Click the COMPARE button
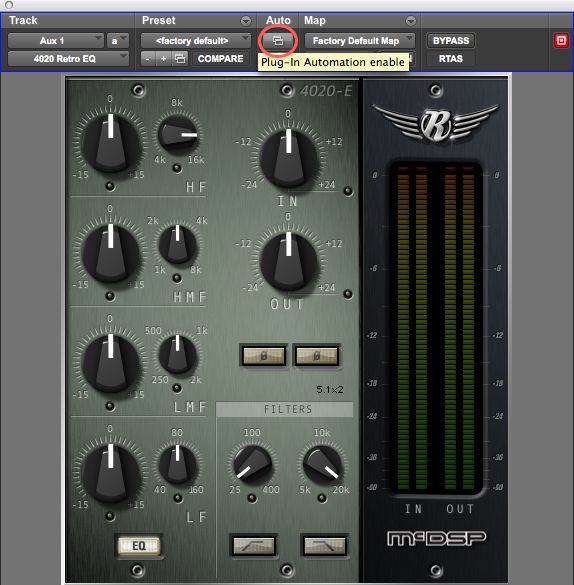 pos(220,59)
